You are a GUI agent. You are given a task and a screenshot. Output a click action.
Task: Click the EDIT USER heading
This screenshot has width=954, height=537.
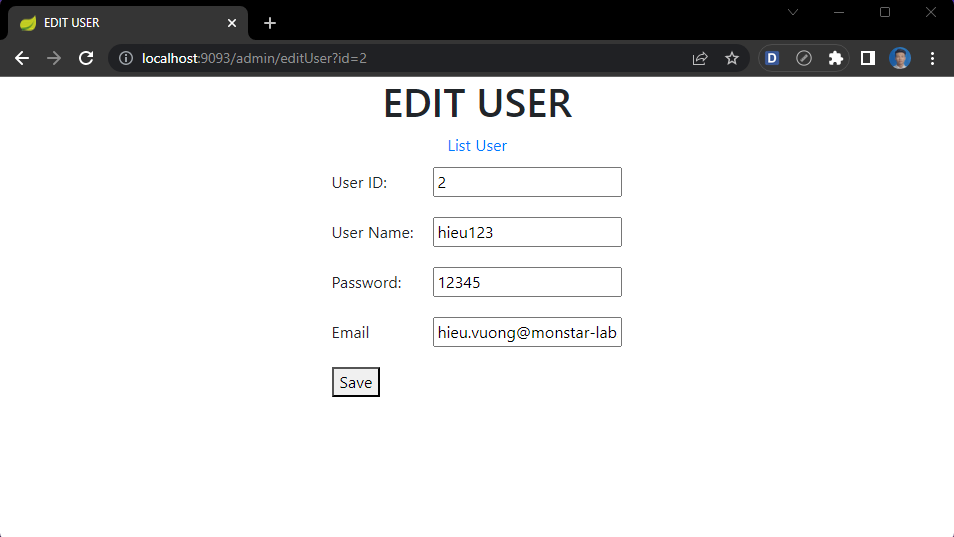[478, 103]
